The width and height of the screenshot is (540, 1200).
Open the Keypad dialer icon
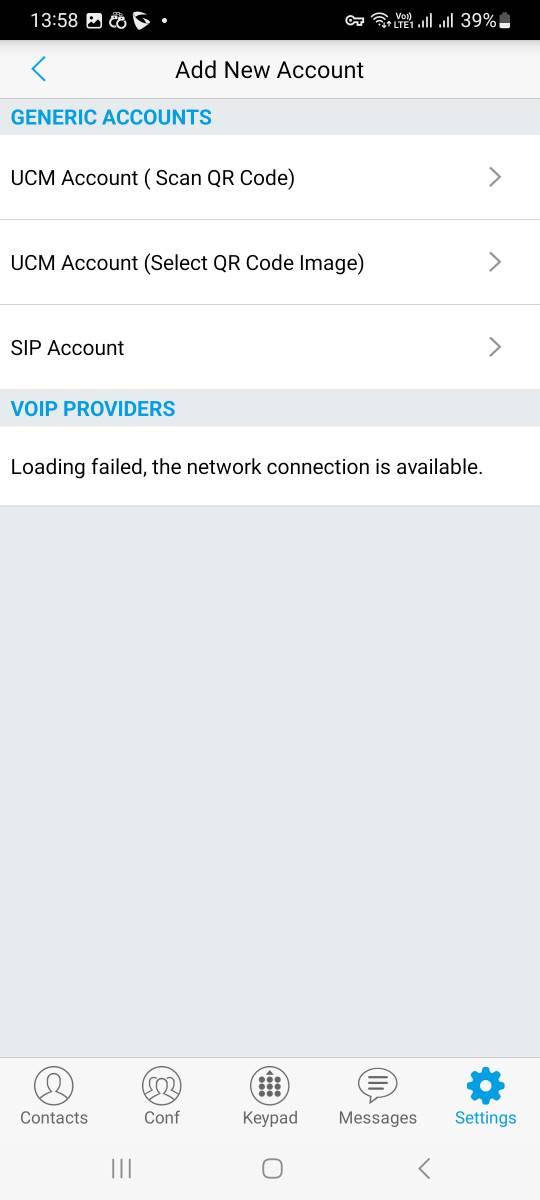tap(270, 1085)
